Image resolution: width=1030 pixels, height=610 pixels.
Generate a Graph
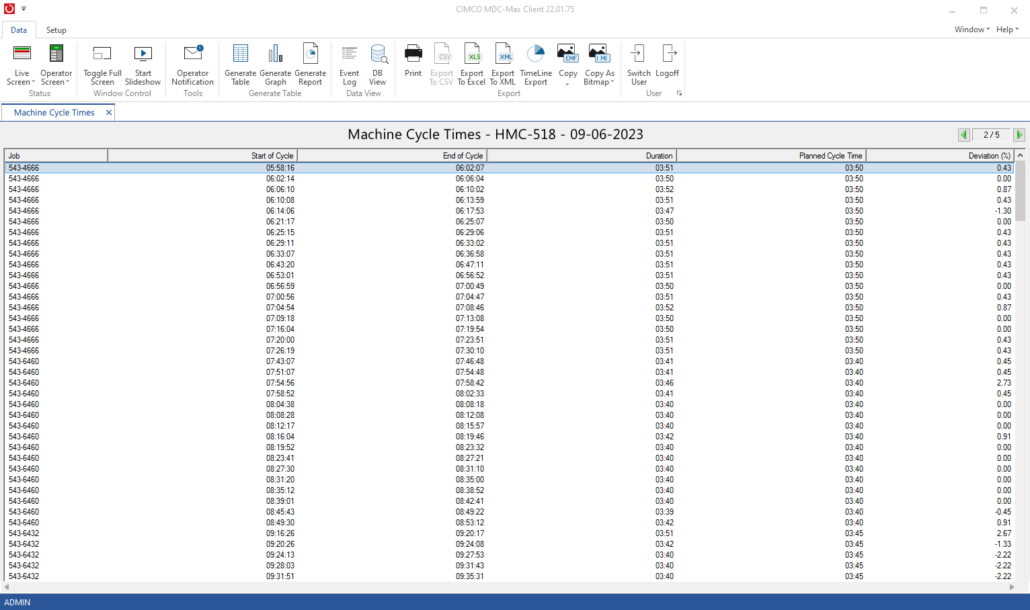275,65
